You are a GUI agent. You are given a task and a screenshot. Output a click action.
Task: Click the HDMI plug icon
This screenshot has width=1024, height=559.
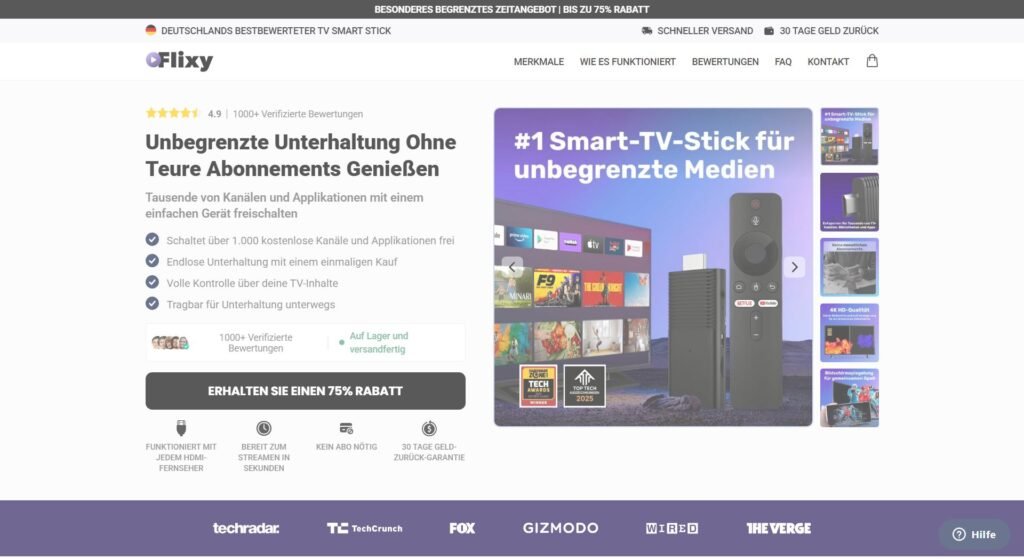181,428
